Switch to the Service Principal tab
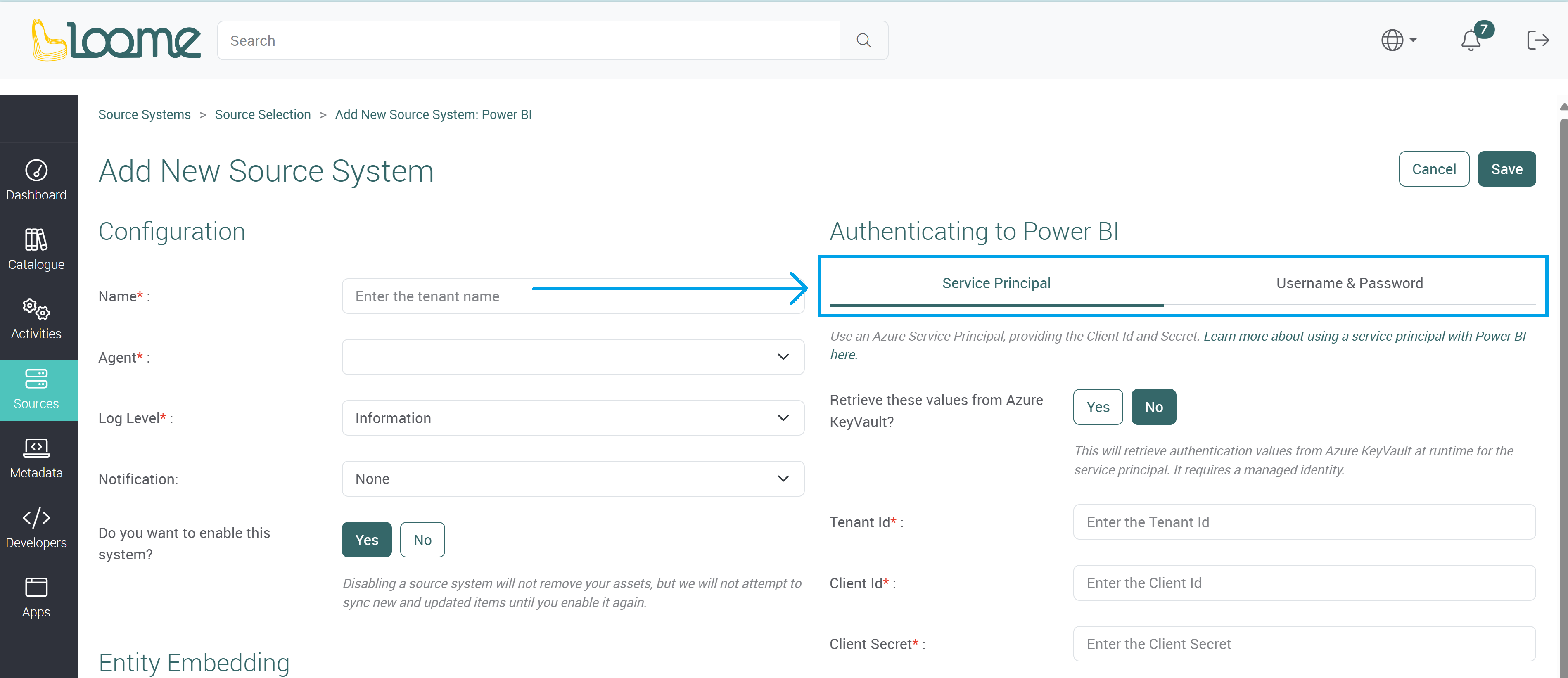The image size is (1568, 678). [x=996, y=284]
